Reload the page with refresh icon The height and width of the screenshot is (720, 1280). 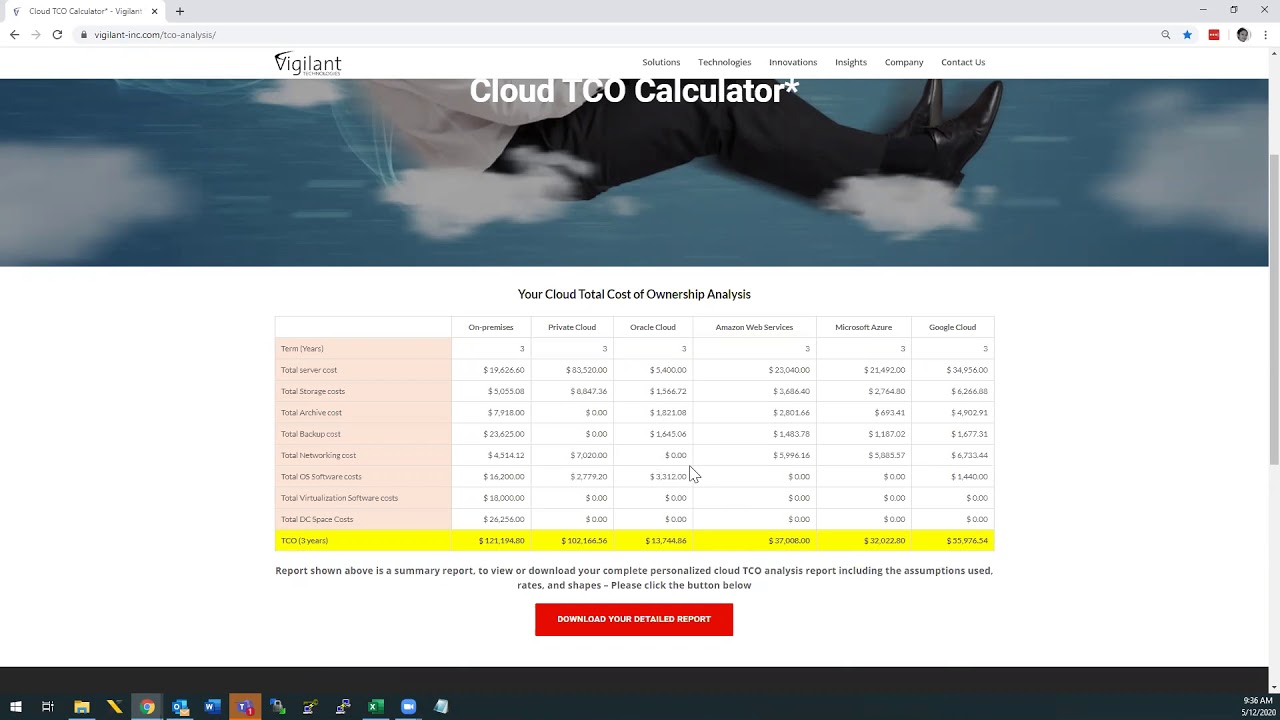57,34
